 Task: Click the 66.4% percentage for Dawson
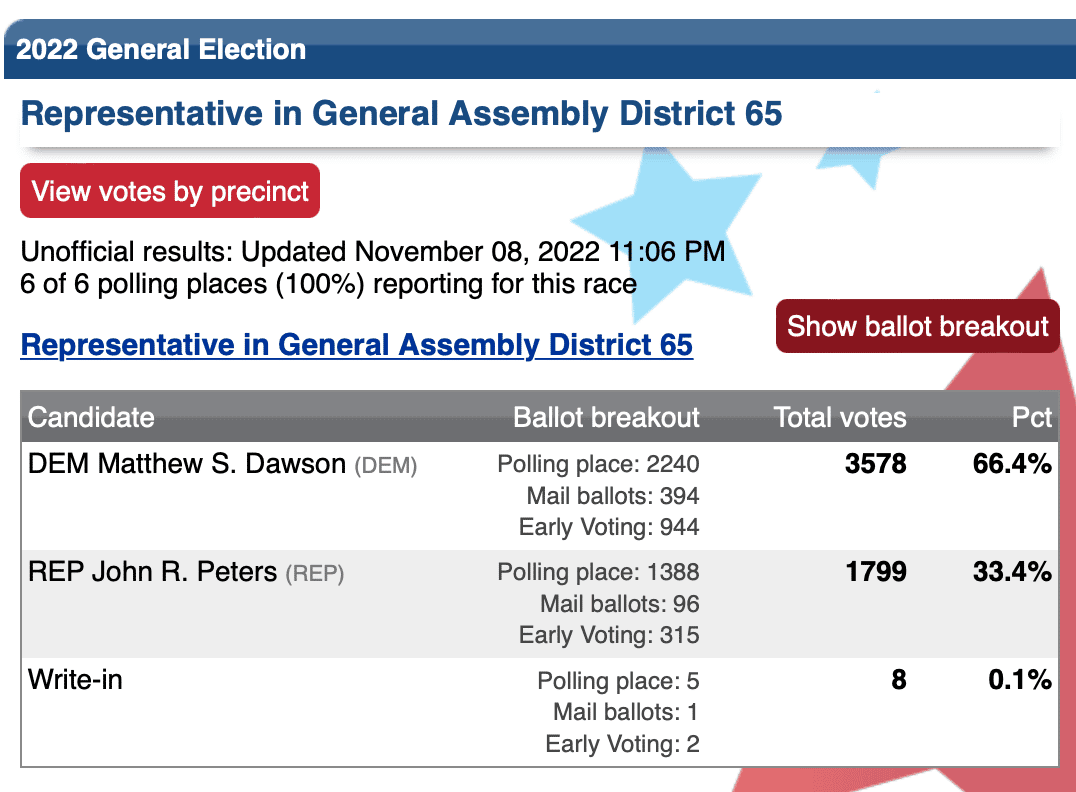click(1012, 464)
